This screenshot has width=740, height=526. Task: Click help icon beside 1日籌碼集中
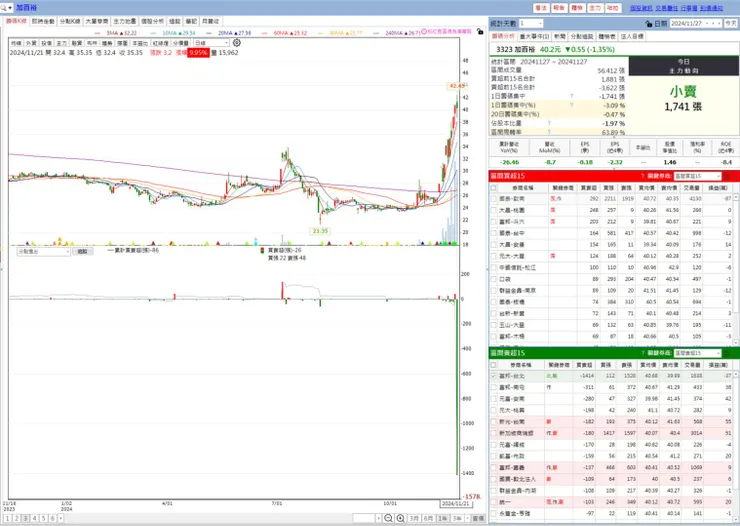(x=572, y=96)
